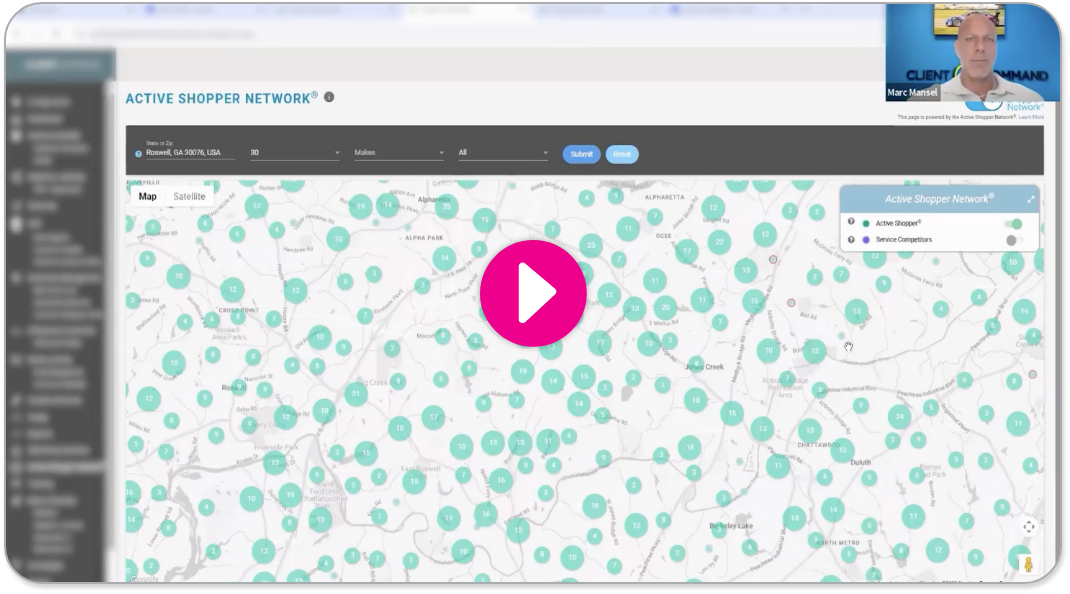Turn off the Active Shopper toggle

pyautogui.click(x=1014, y=223)
